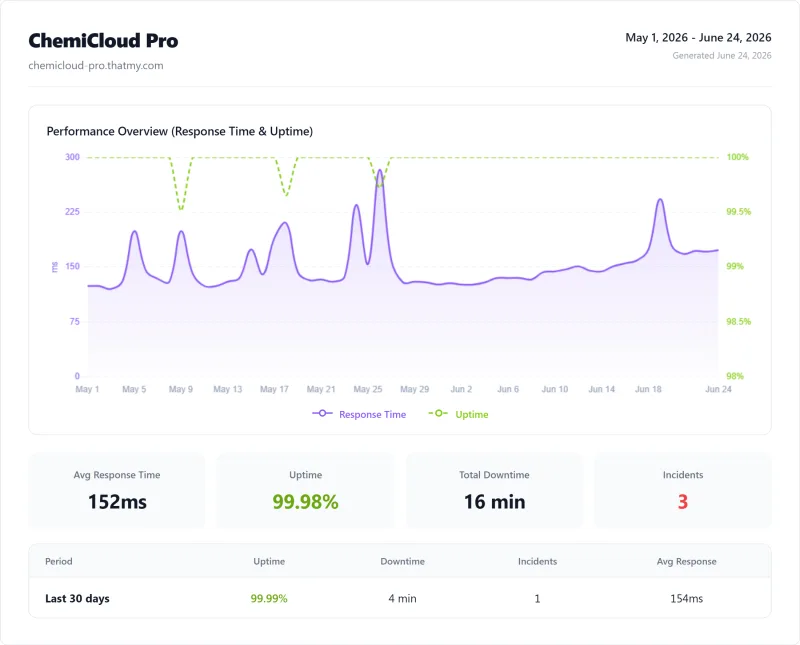Click the 100% right axis label
Viewport: 800px width, 645px height.
[737, 157]
